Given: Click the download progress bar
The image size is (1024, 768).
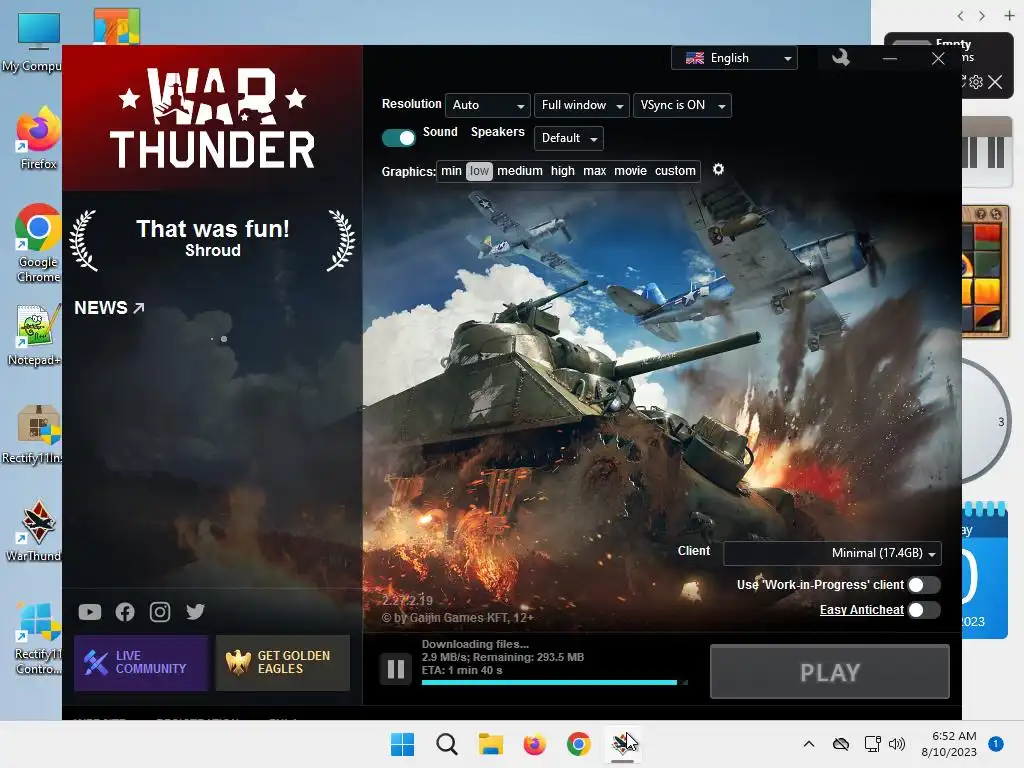Looking at the screenshot, I should [x=554, y=682].
